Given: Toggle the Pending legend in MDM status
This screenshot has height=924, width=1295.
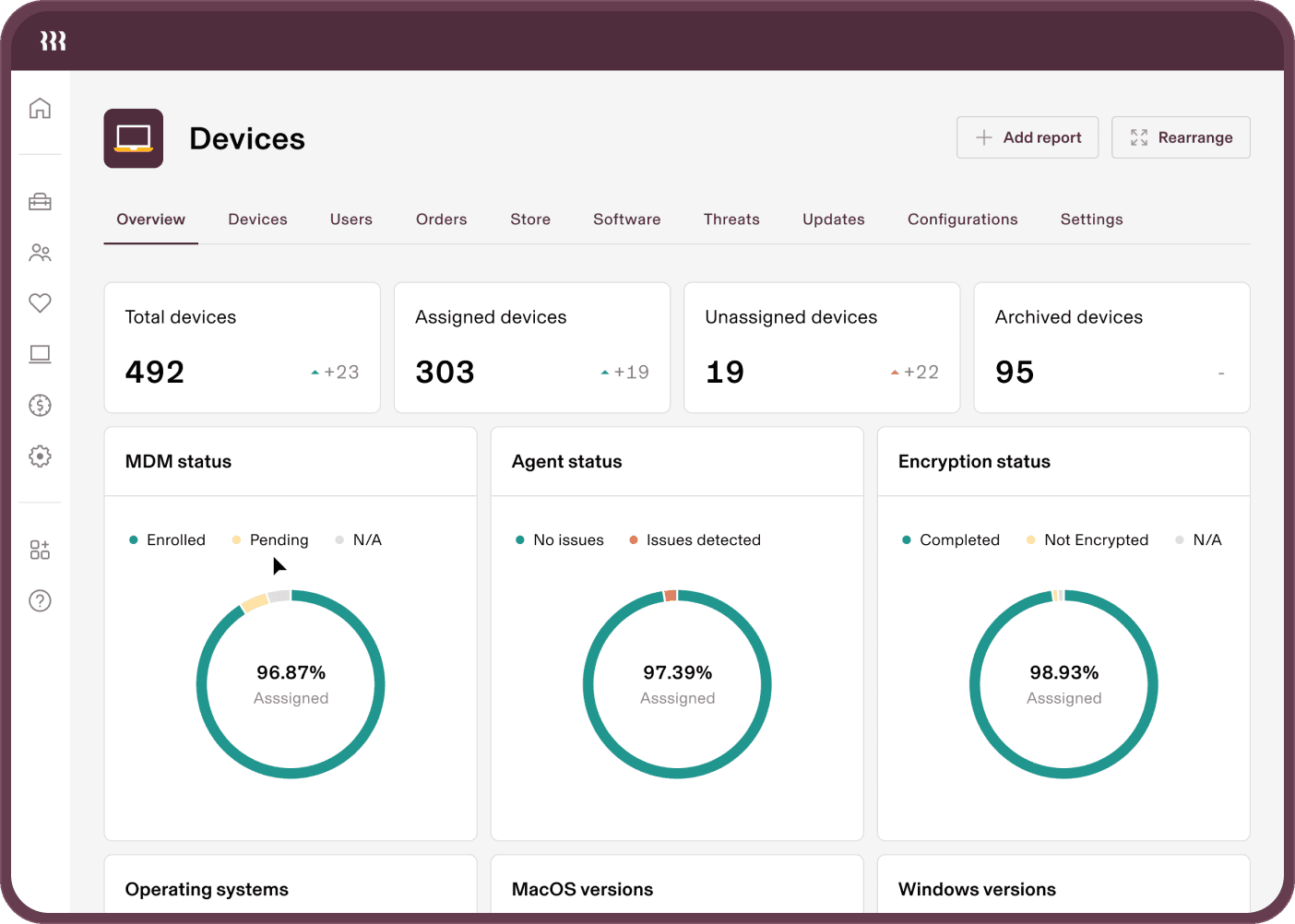Looking at the screenshot, I should tap(270, 540).
